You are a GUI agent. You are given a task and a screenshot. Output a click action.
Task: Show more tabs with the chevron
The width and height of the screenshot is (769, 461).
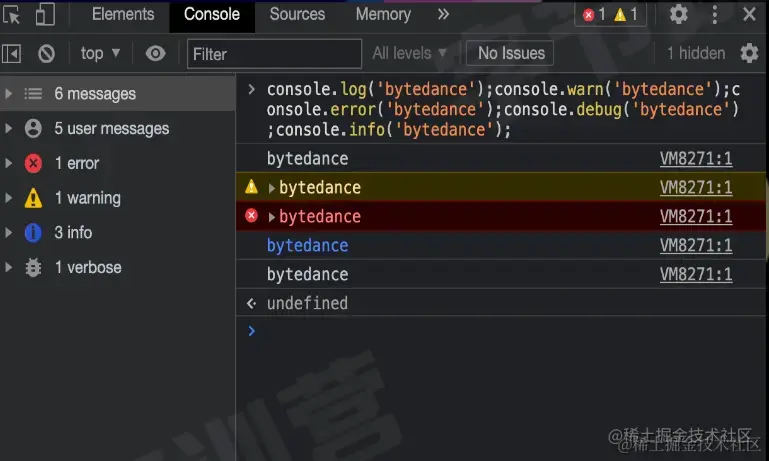tap(443, 15)
